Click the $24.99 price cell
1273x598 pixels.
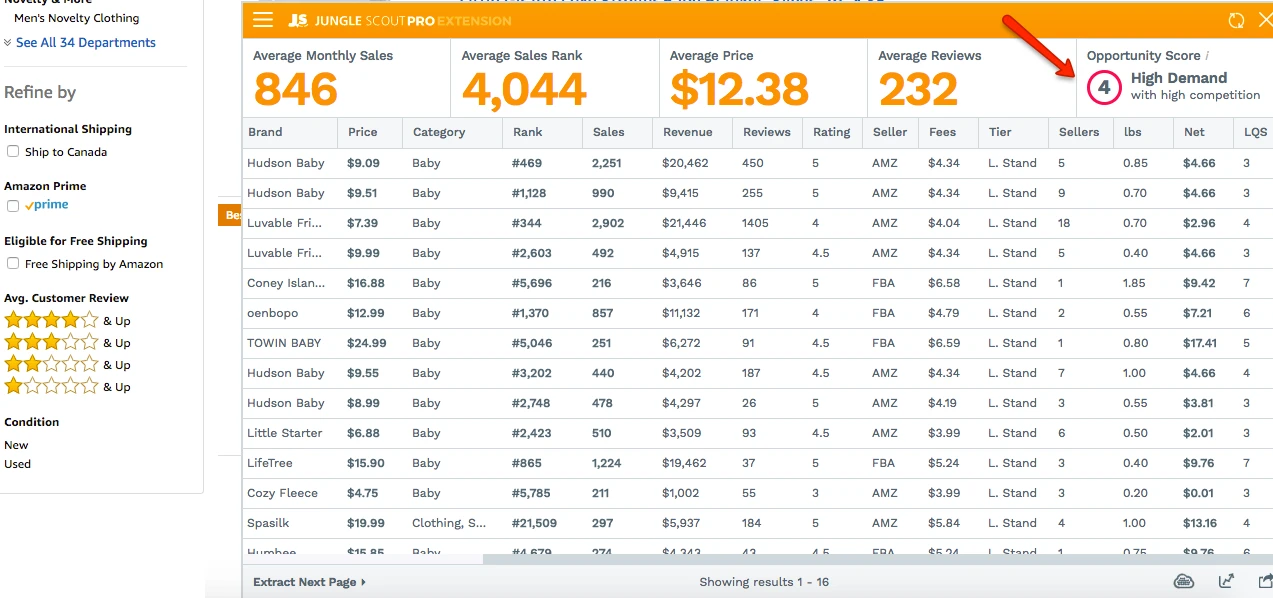tap(367, 343)
